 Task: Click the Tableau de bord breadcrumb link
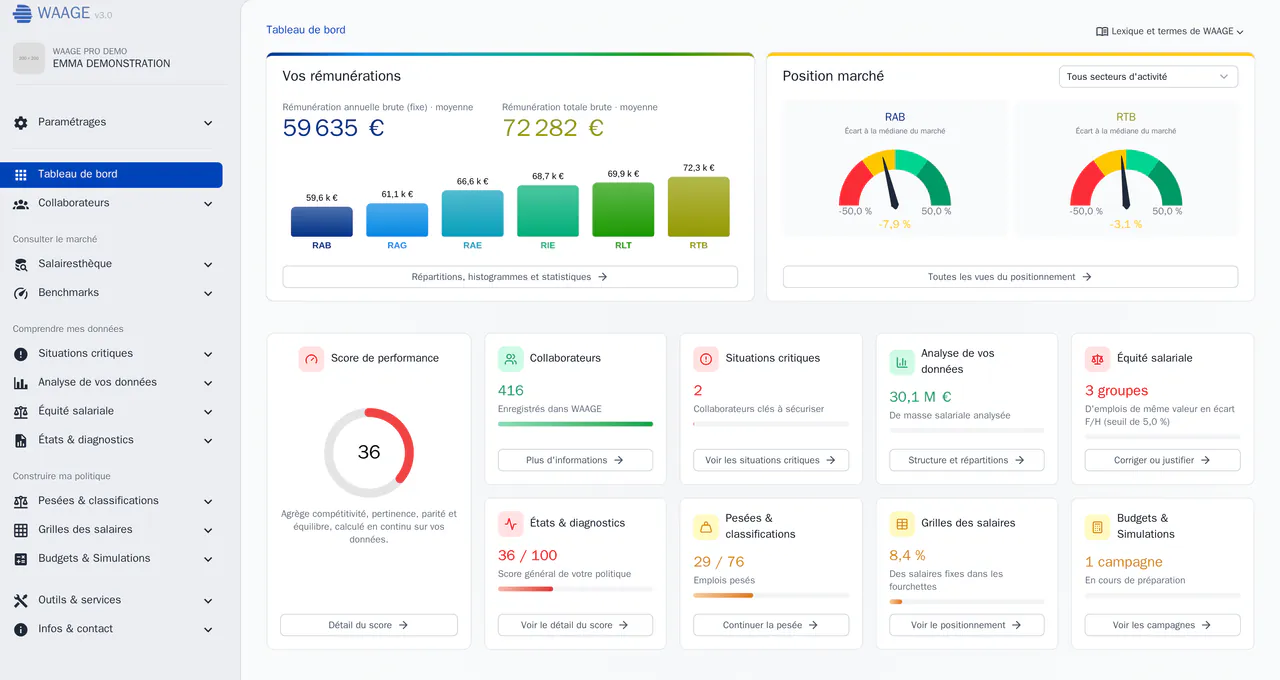(x=306, y=30)
